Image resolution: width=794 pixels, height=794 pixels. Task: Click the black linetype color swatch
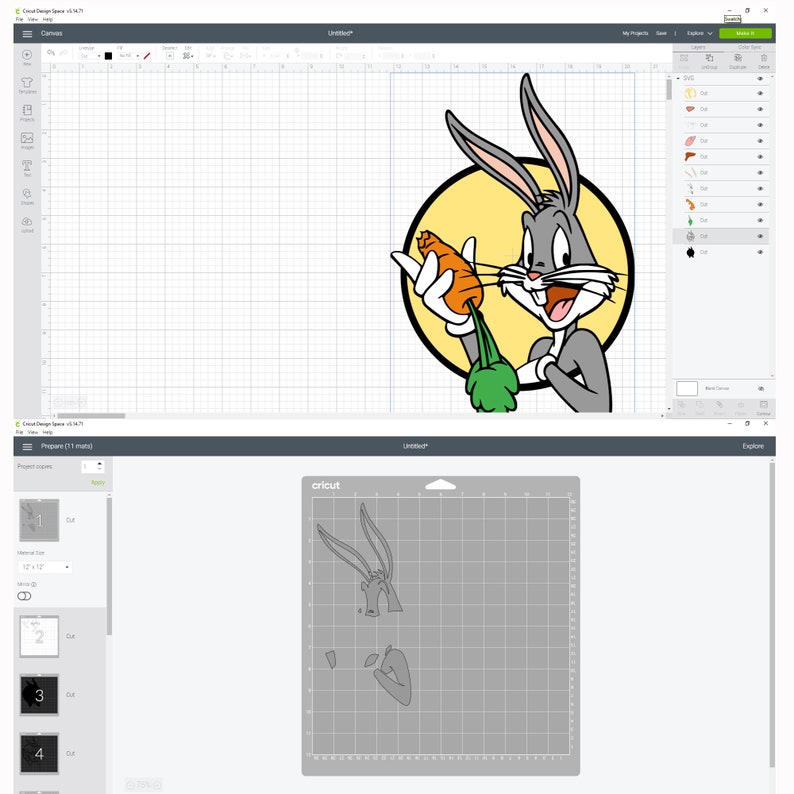[x=108, y=56]
